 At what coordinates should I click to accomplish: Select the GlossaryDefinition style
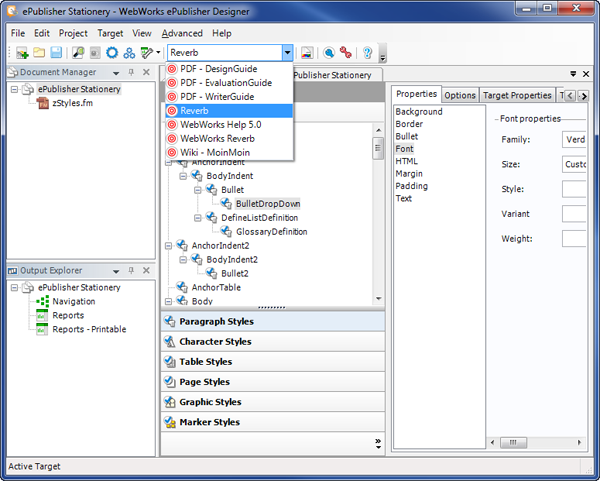(x=271, y=232)
